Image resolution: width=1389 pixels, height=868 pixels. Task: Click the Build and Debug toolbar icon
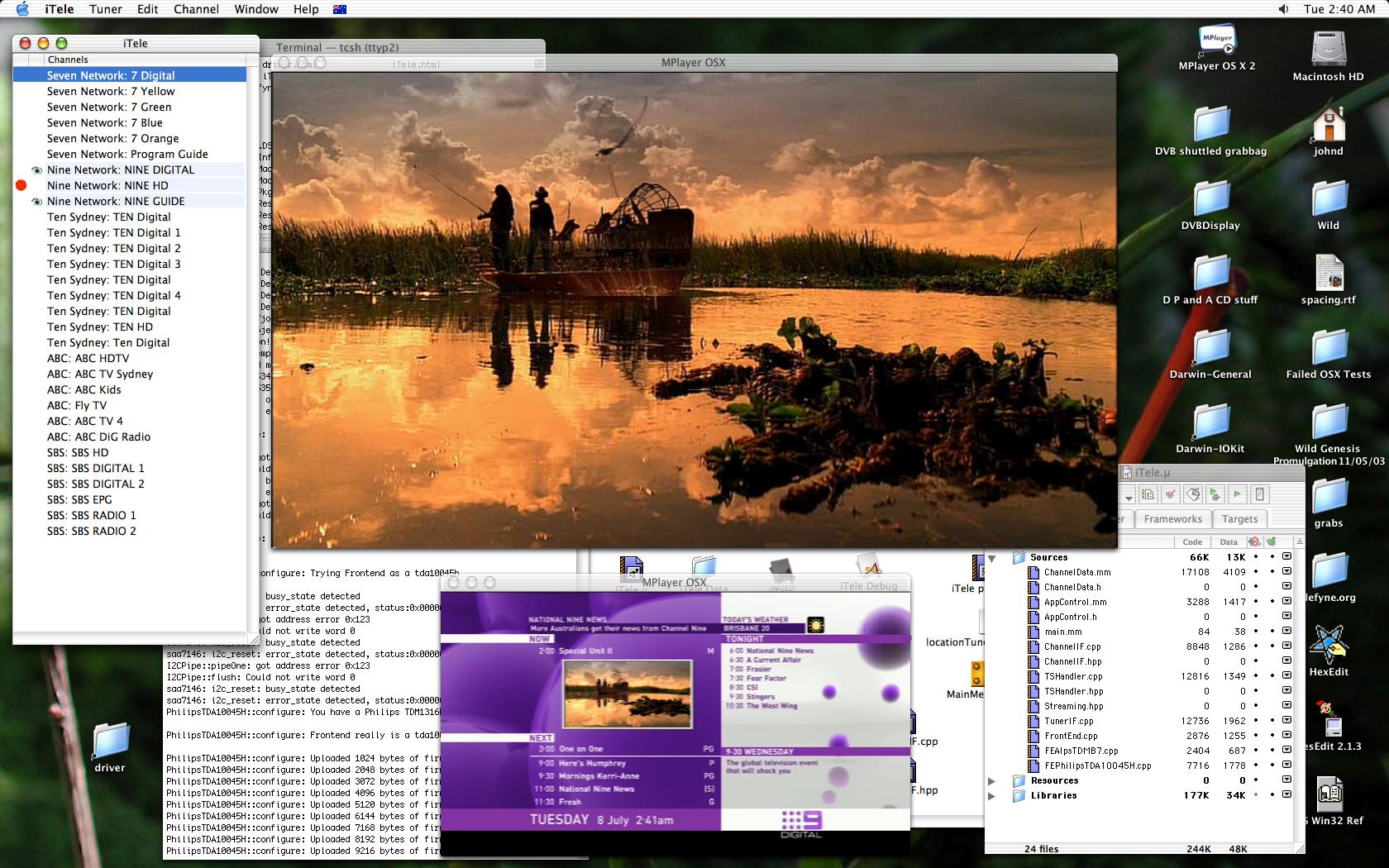coord(1215,495)
